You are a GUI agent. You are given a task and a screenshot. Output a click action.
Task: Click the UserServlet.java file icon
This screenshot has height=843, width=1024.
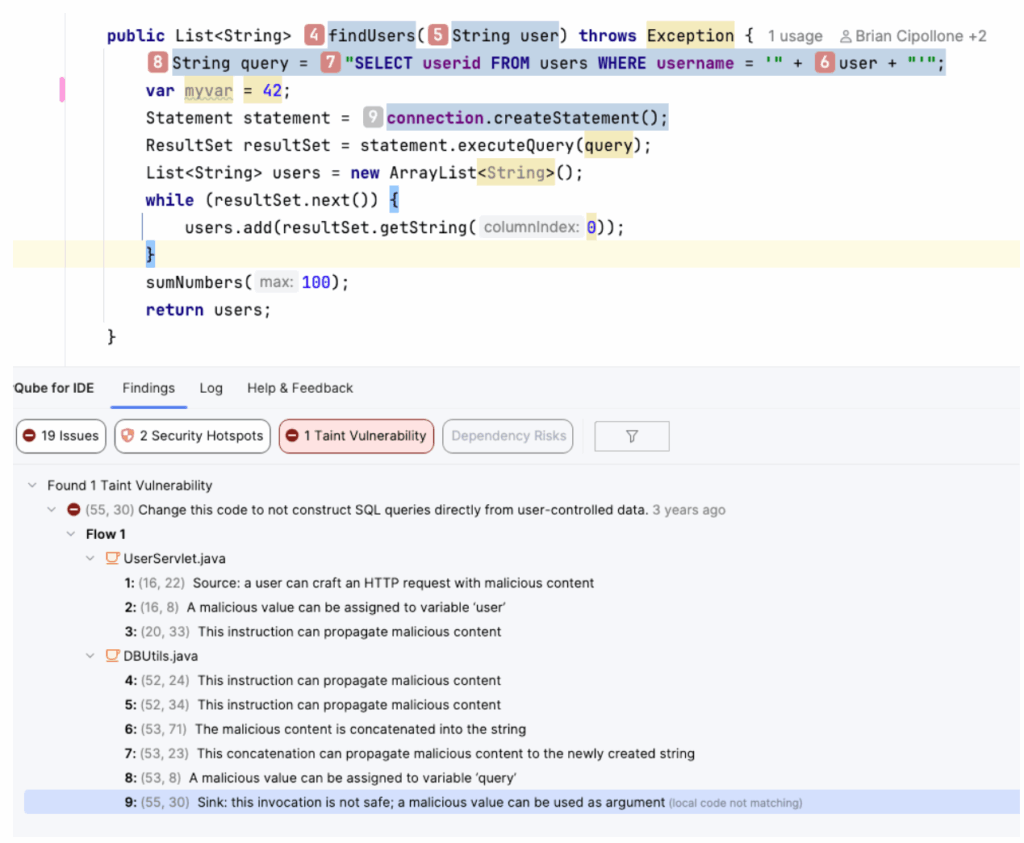tap(112, 559)
